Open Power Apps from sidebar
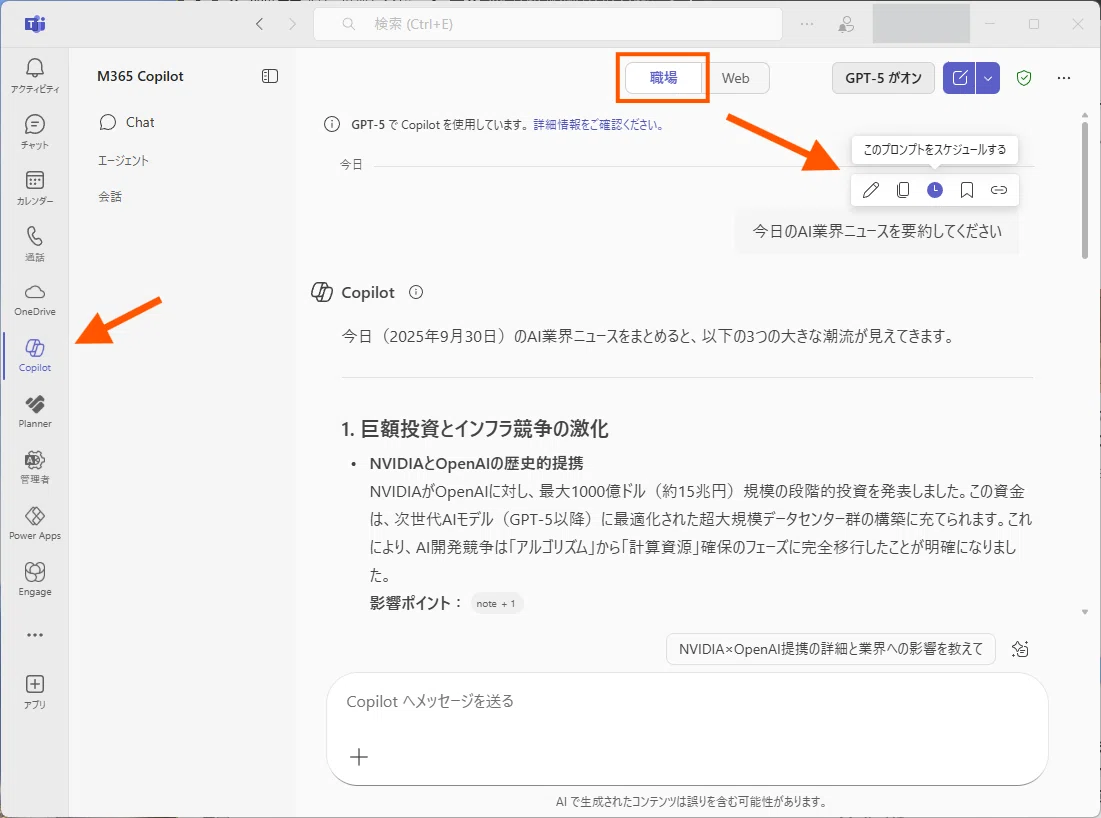This screenshot has height=818, width=1101. [x=34, y=524]
